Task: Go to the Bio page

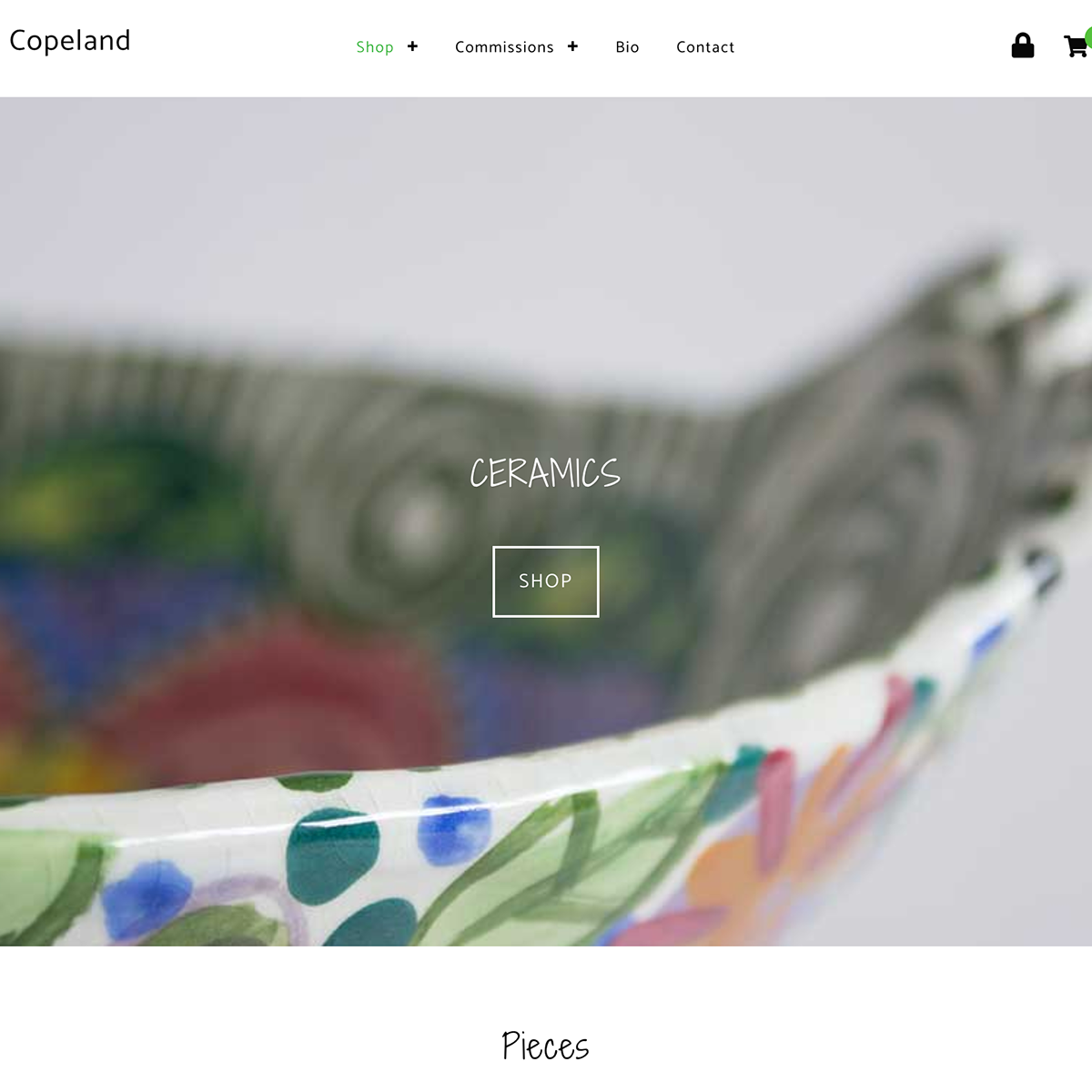Action: coord(627,47)
